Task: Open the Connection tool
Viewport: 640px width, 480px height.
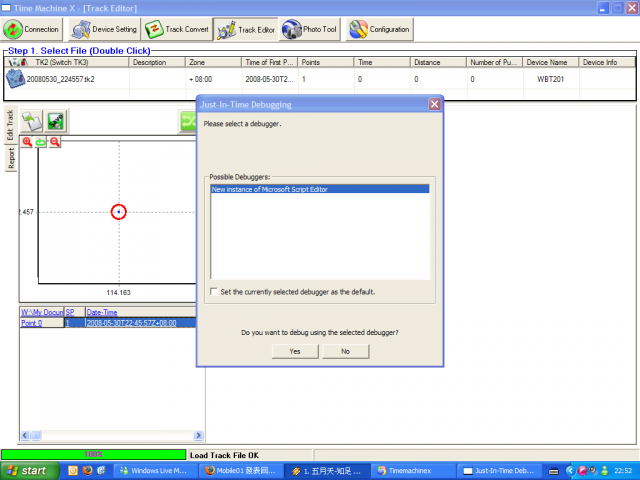Action: [31, 29]
